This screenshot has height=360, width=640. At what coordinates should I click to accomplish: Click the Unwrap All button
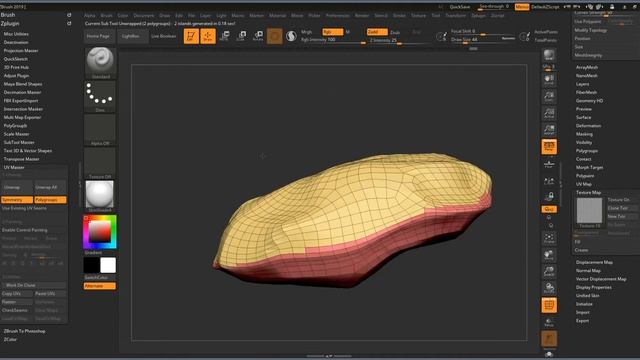[x=50, y=187]
